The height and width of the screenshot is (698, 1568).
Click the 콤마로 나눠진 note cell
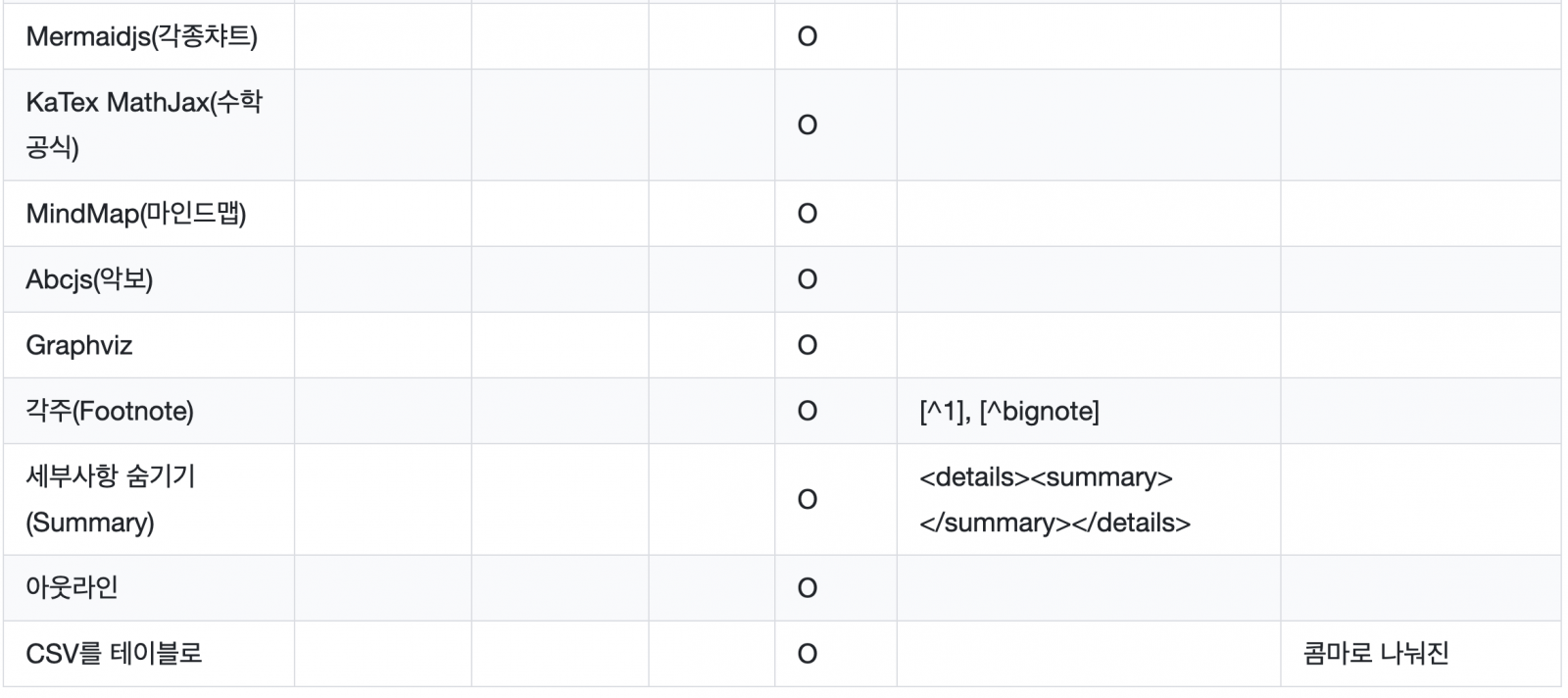pyautogui.click(x=1376, y=653)
